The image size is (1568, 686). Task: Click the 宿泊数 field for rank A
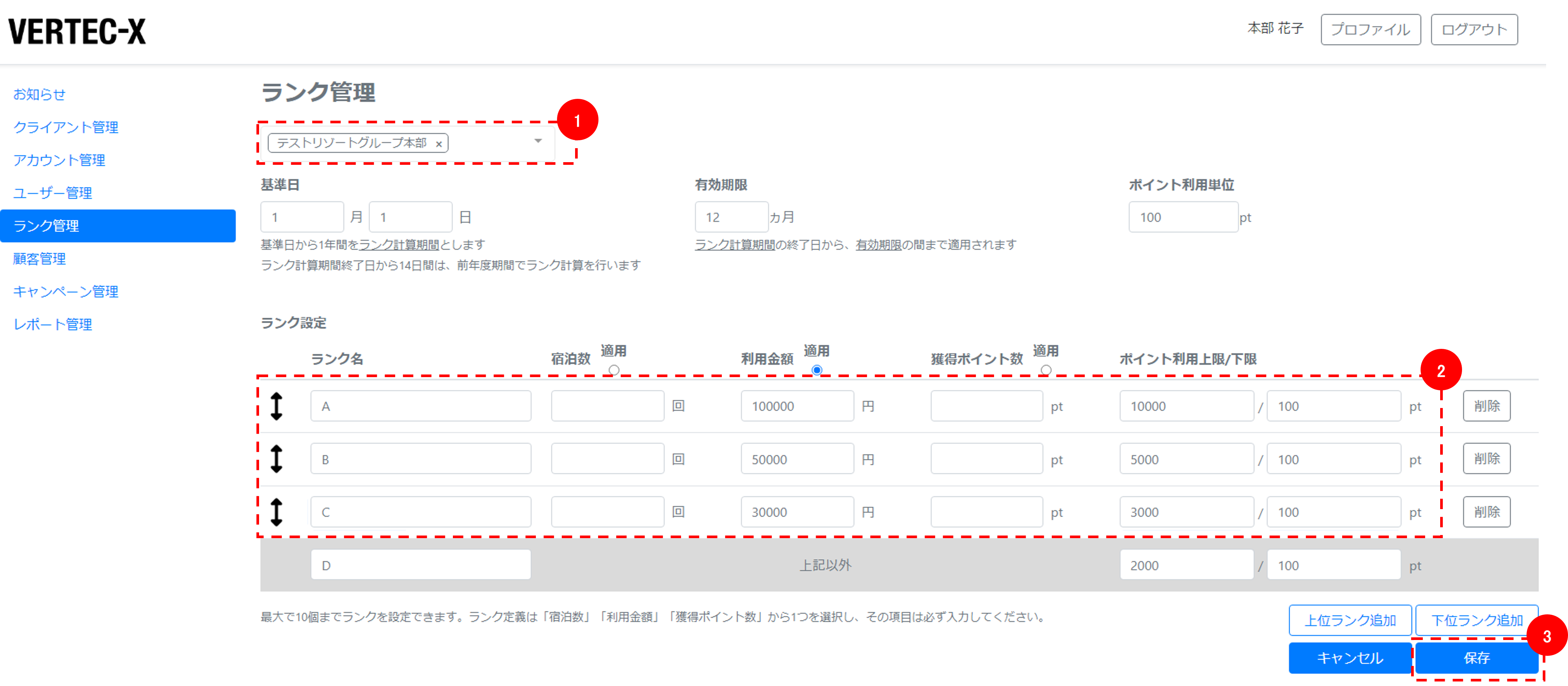(x=608, y=406)
